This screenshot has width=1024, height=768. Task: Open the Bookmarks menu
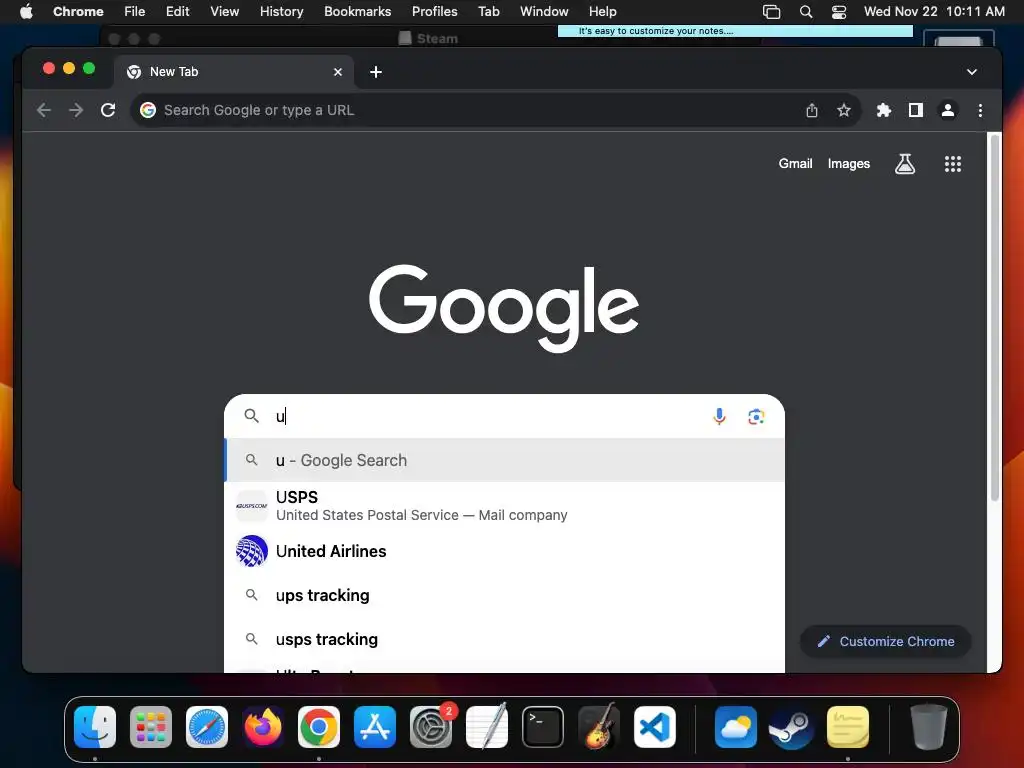(357, 11)
